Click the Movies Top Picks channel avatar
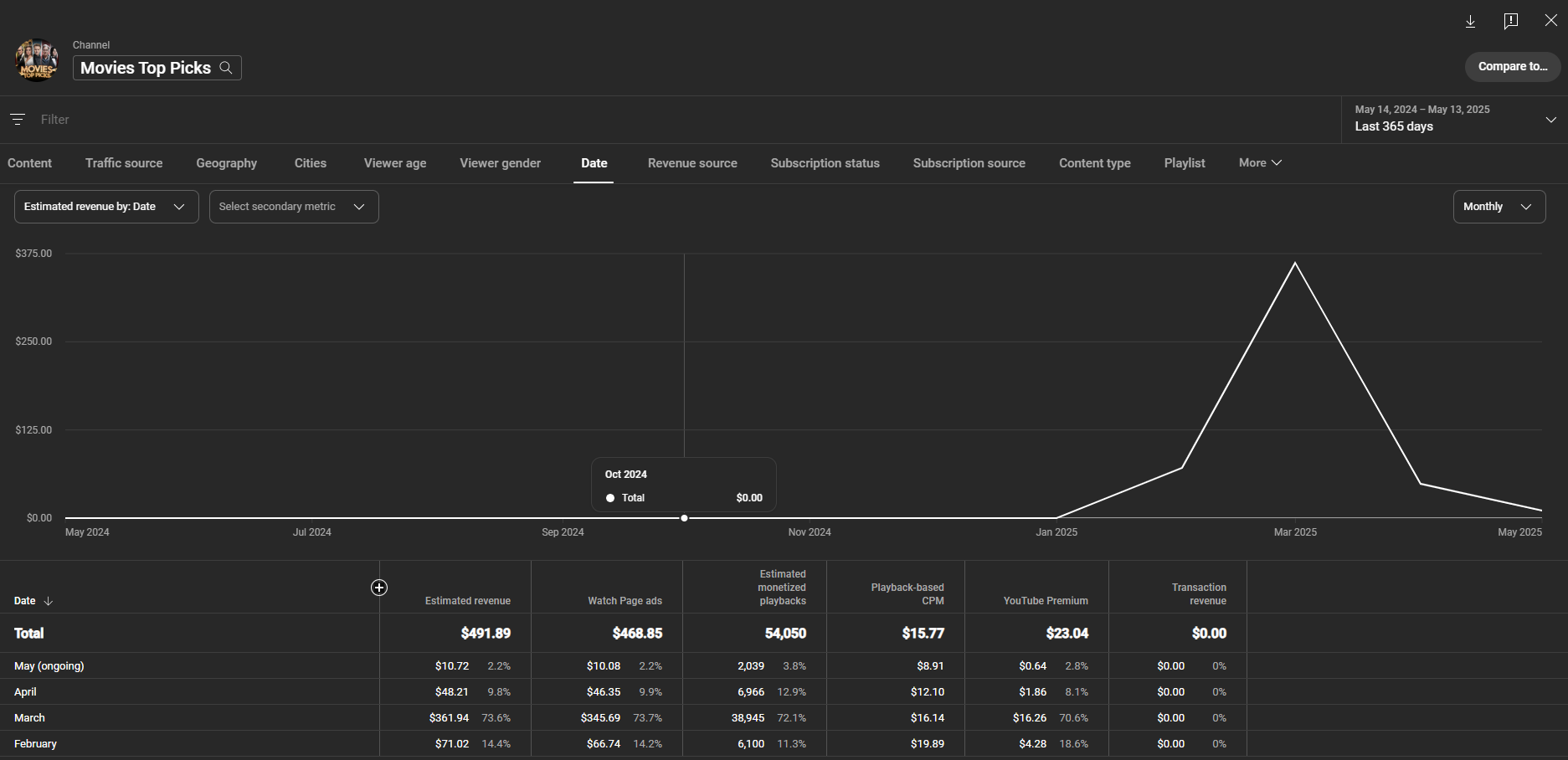The height and width of the screenshot is (760, 1568). click(x=37, y=60)
